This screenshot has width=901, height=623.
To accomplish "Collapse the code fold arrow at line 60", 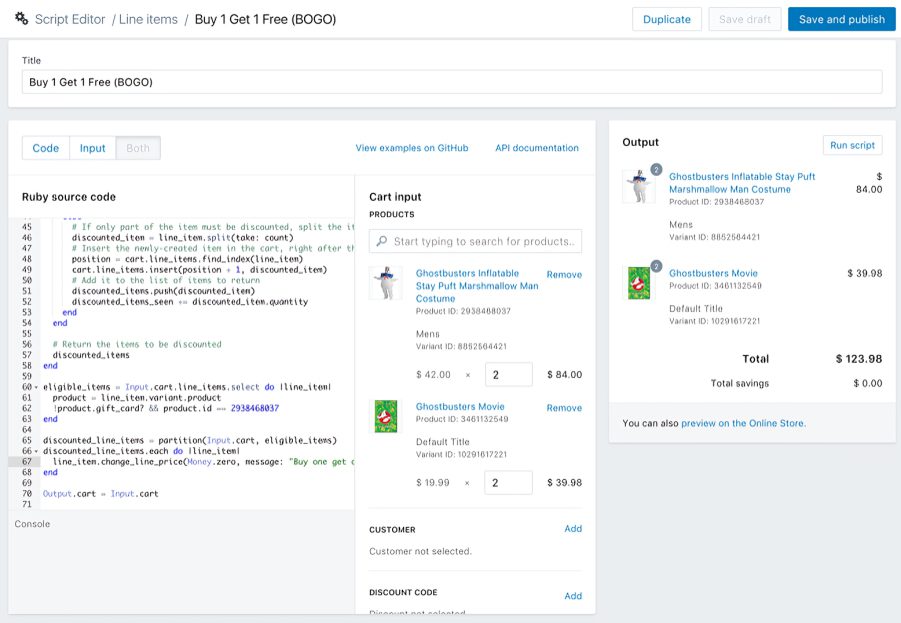I will coord(37,387).
